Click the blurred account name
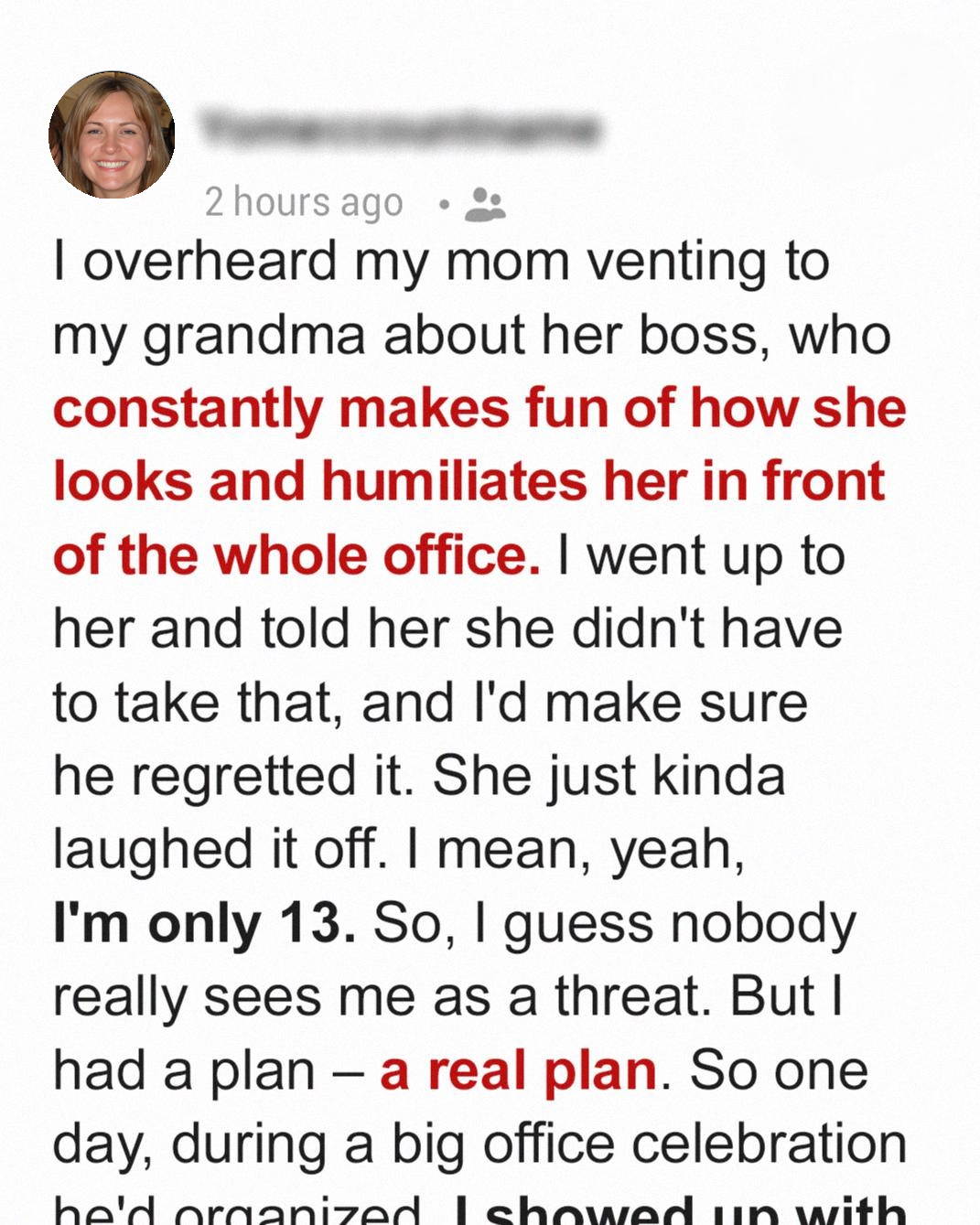 (400, 129)
